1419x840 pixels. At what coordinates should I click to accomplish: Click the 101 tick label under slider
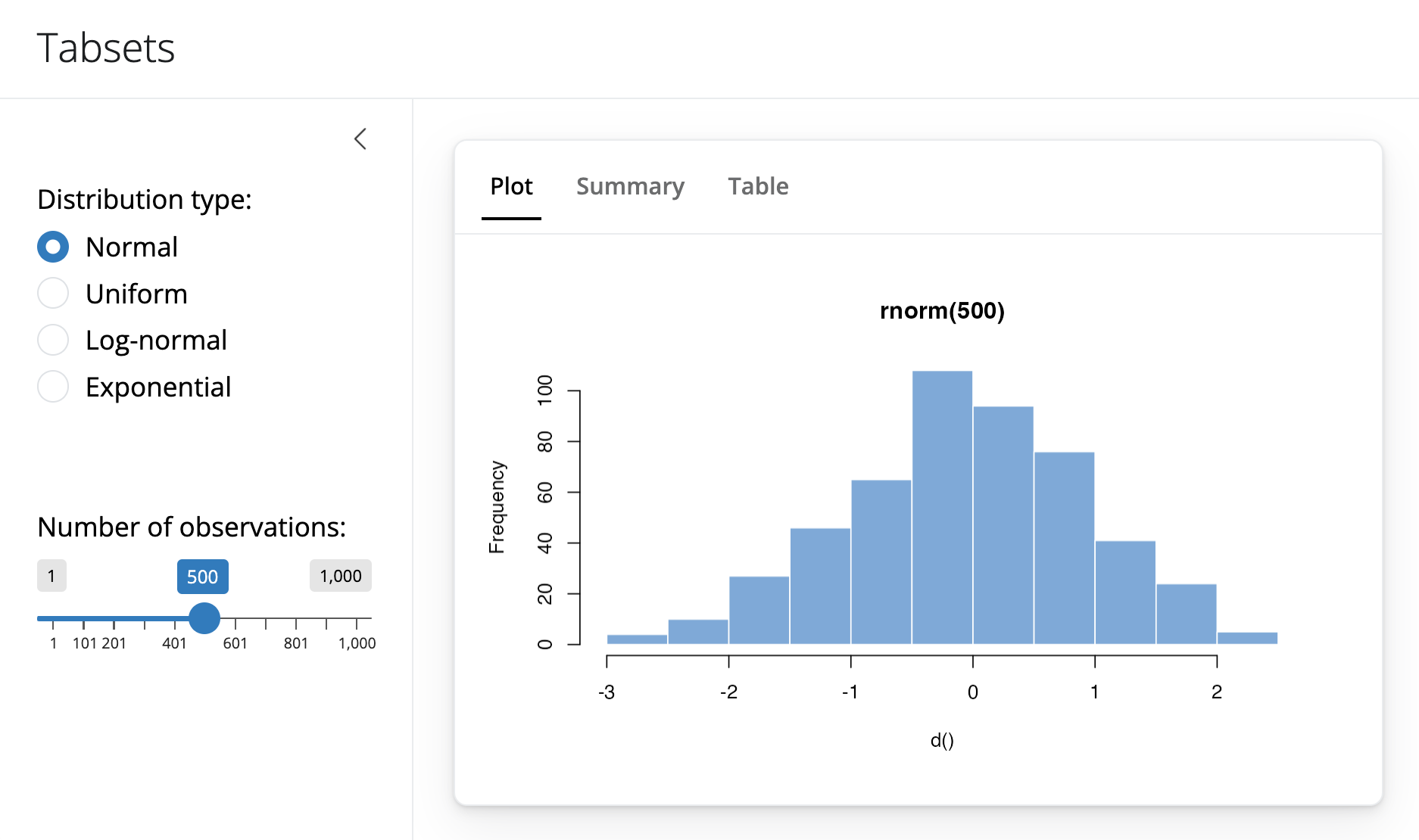point(85,643)
